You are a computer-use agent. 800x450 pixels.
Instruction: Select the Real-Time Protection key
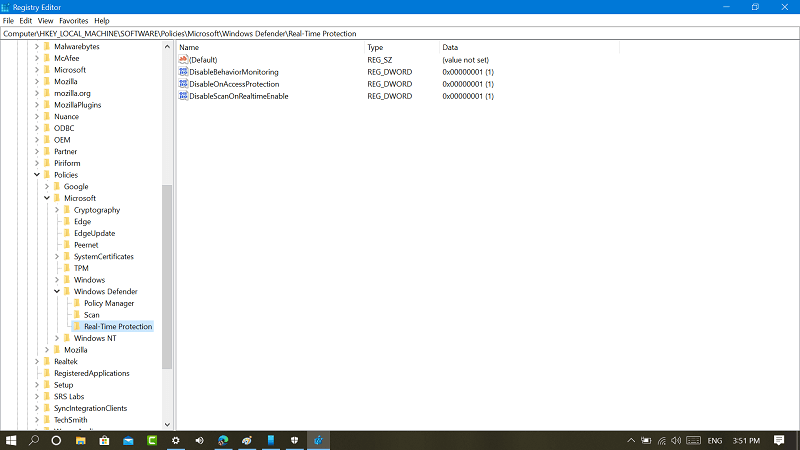118,327
